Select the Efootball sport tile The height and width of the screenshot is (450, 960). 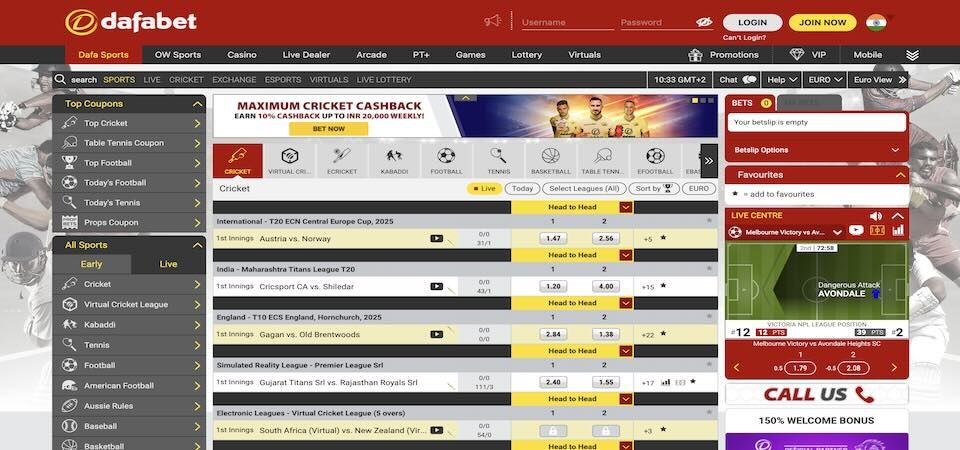click(x=655, y=160)
